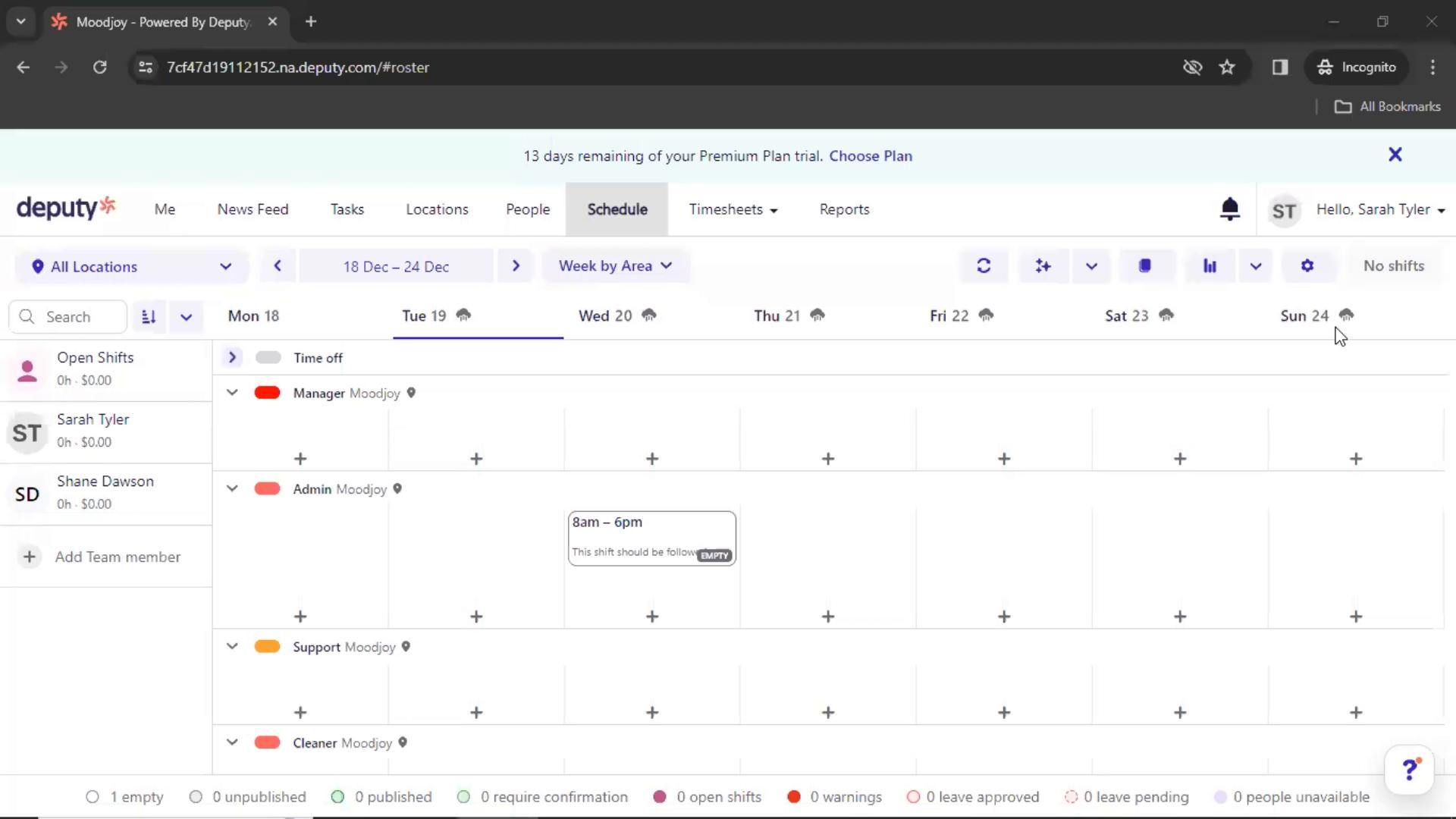1456x819 pixels.
Task: Open the Week by Area dropdown
Action: point(613,265)
